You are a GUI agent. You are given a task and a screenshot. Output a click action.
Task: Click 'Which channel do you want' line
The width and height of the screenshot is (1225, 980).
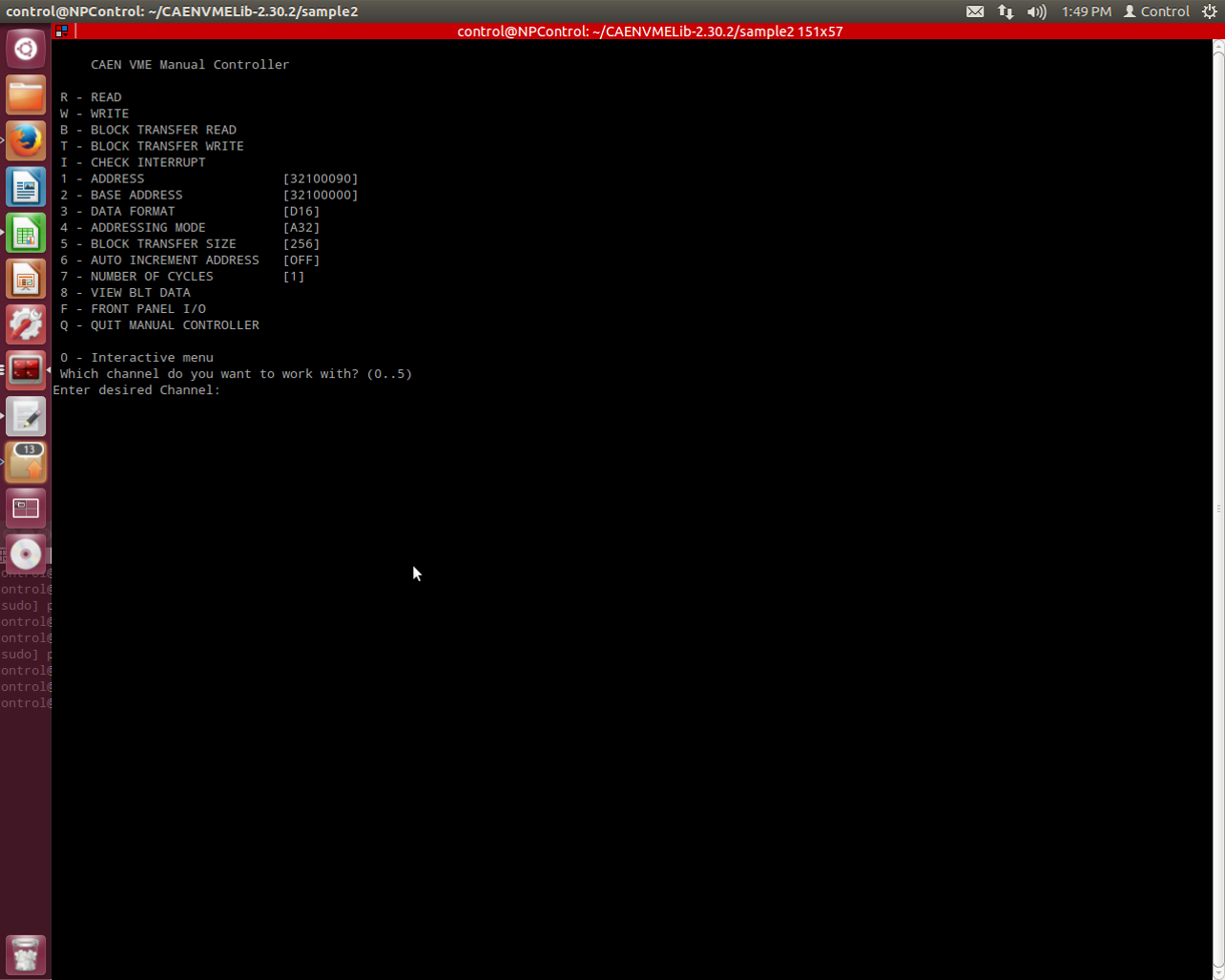tap(236, 373)
